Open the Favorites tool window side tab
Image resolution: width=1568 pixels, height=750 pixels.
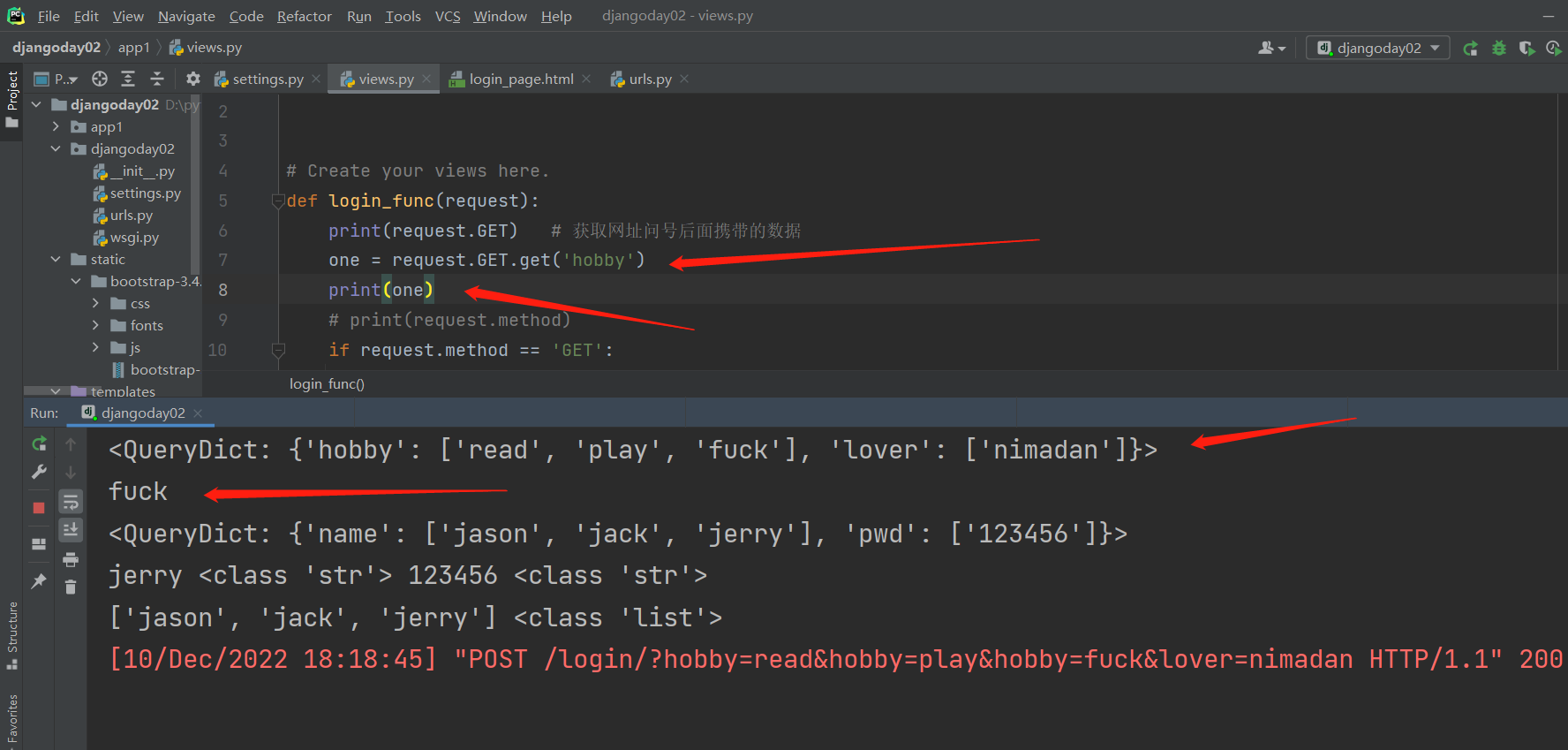(11, 721)
